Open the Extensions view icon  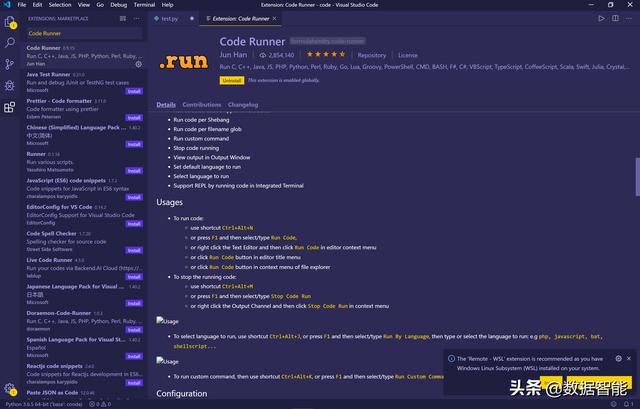10,107
